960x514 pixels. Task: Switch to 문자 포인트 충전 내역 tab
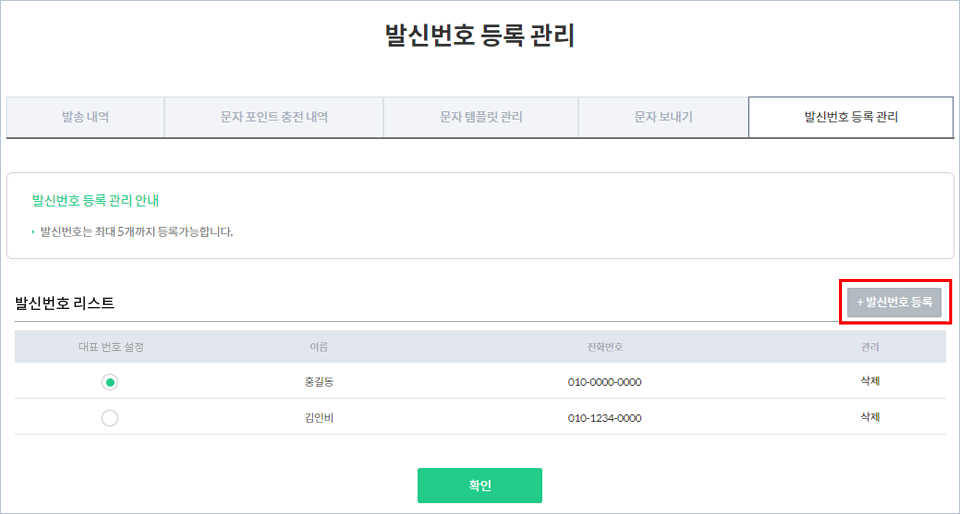pos(274,117)
